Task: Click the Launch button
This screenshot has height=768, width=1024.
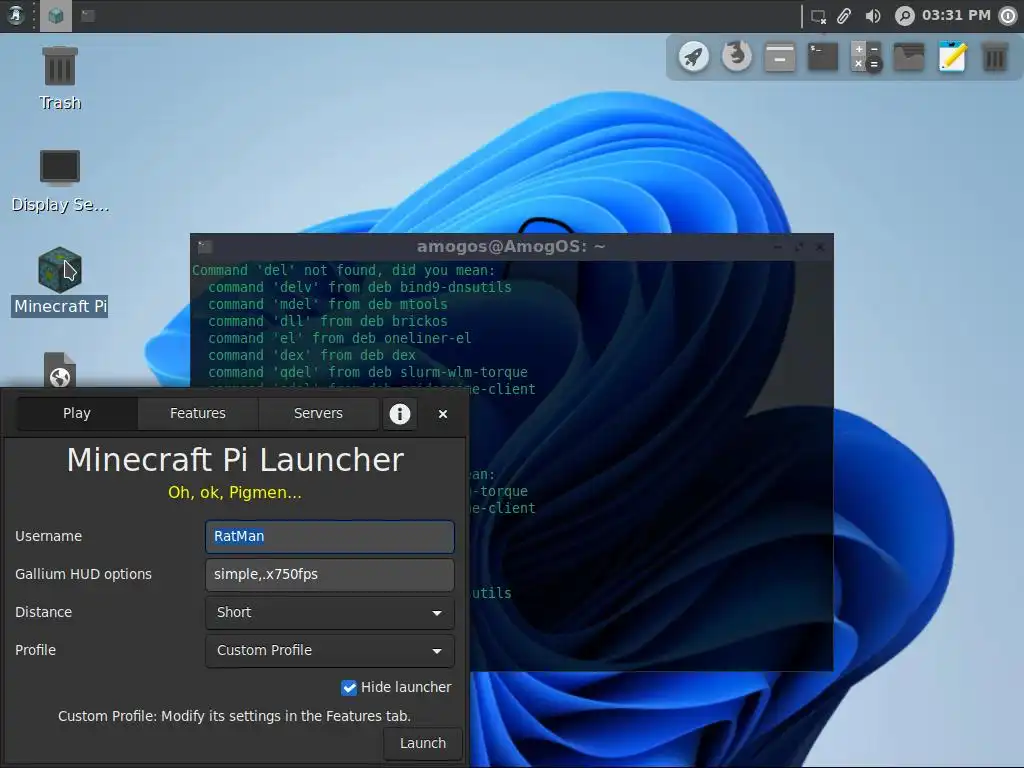Action: (x=423, y=743)
